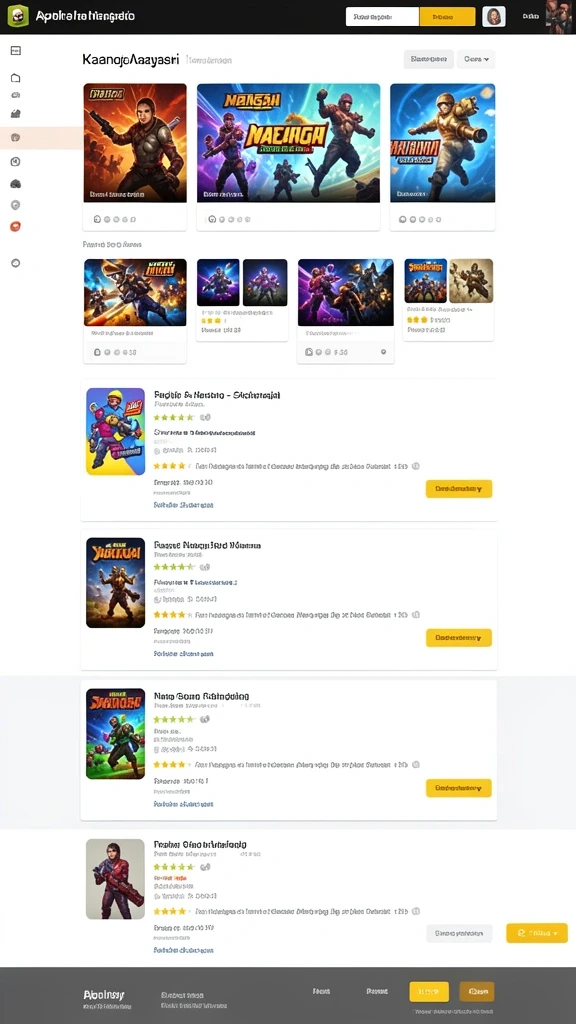Click the yellow search button in the header
The height and width of the screenshot is (1024, 576).
coord(447,17)
